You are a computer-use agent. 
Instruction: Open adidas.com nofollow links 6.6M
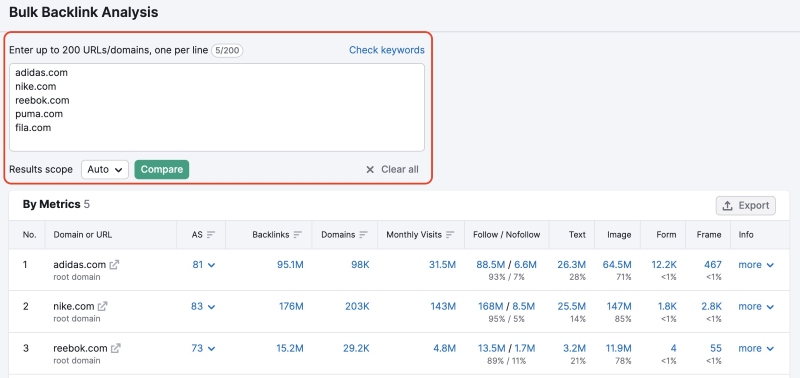526,265
